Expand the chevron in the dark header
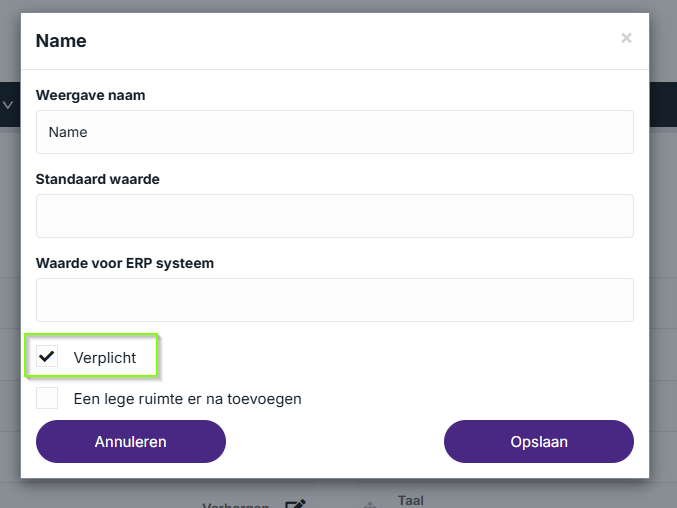 point(8,104)
